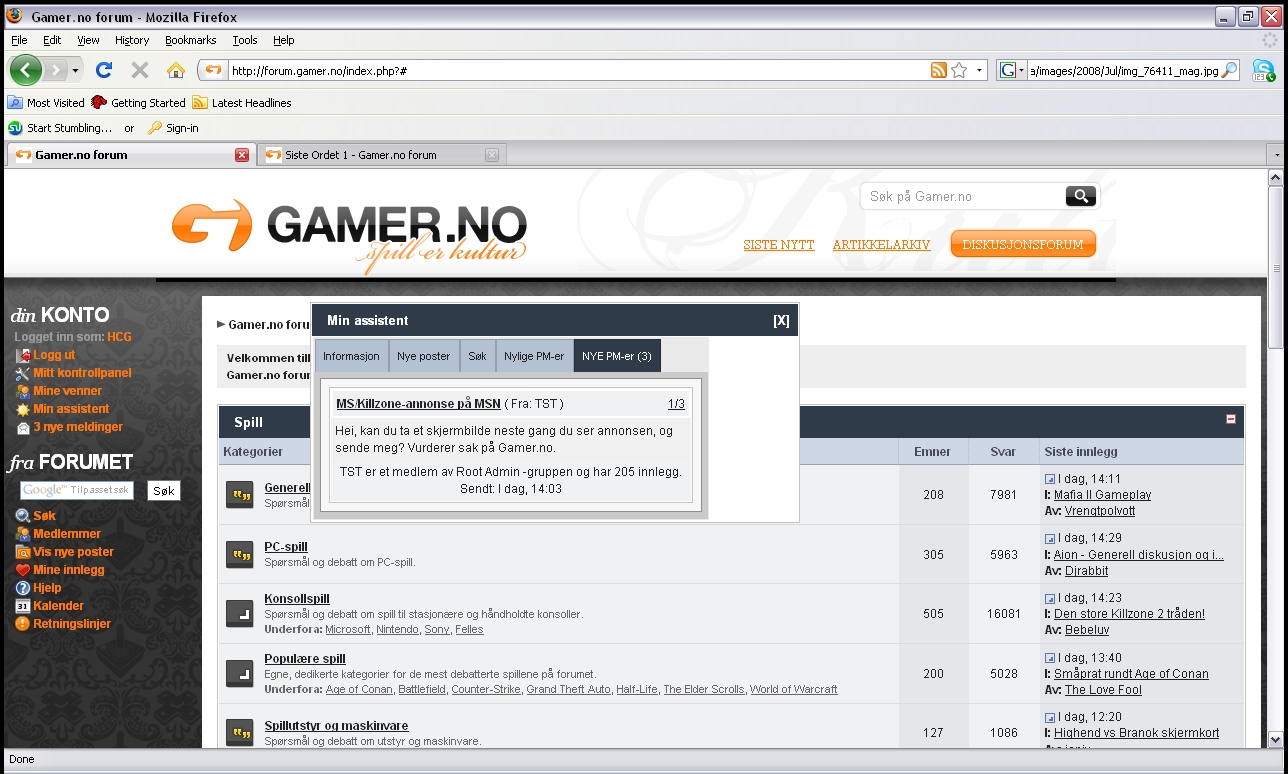Viewport: 1288px width, 774px height.
Task: Click the Gamer.no orange logo
Action: pos(212,225)
